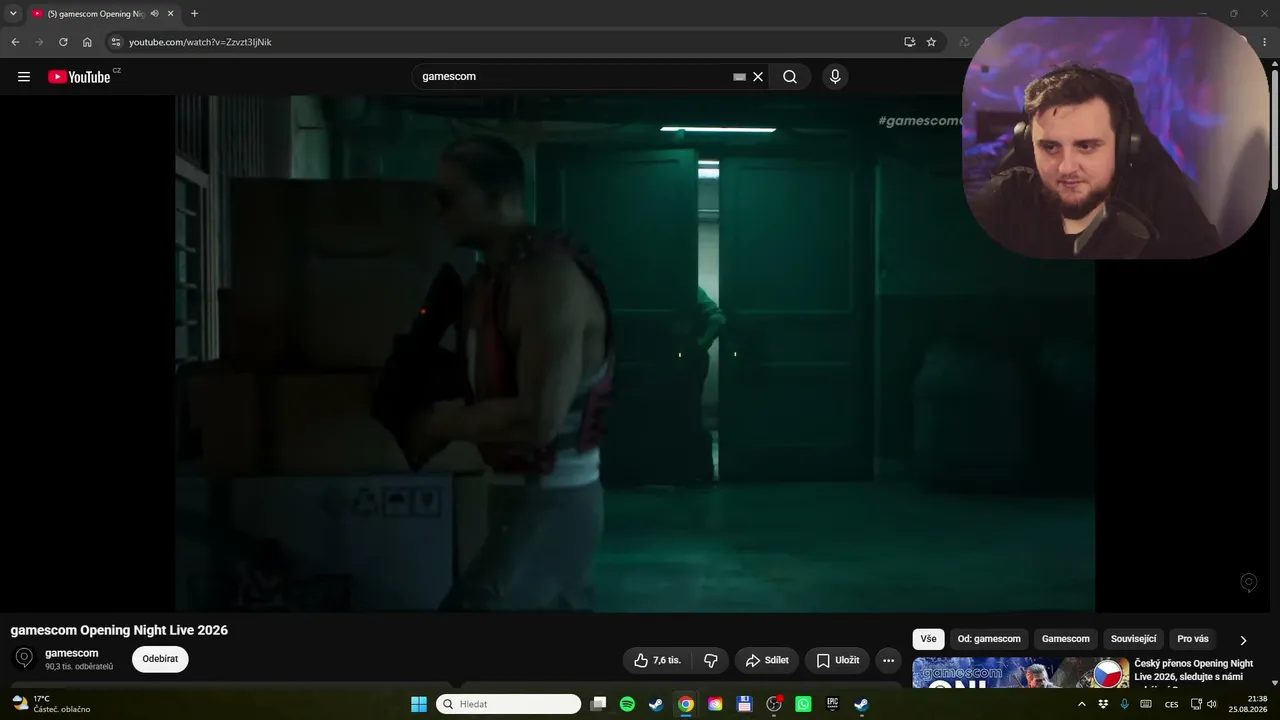The width and height of the screenshot is (1280, 720).
Task: Open the Český přenos Opening Night video title
Action: click(1193, 675)
